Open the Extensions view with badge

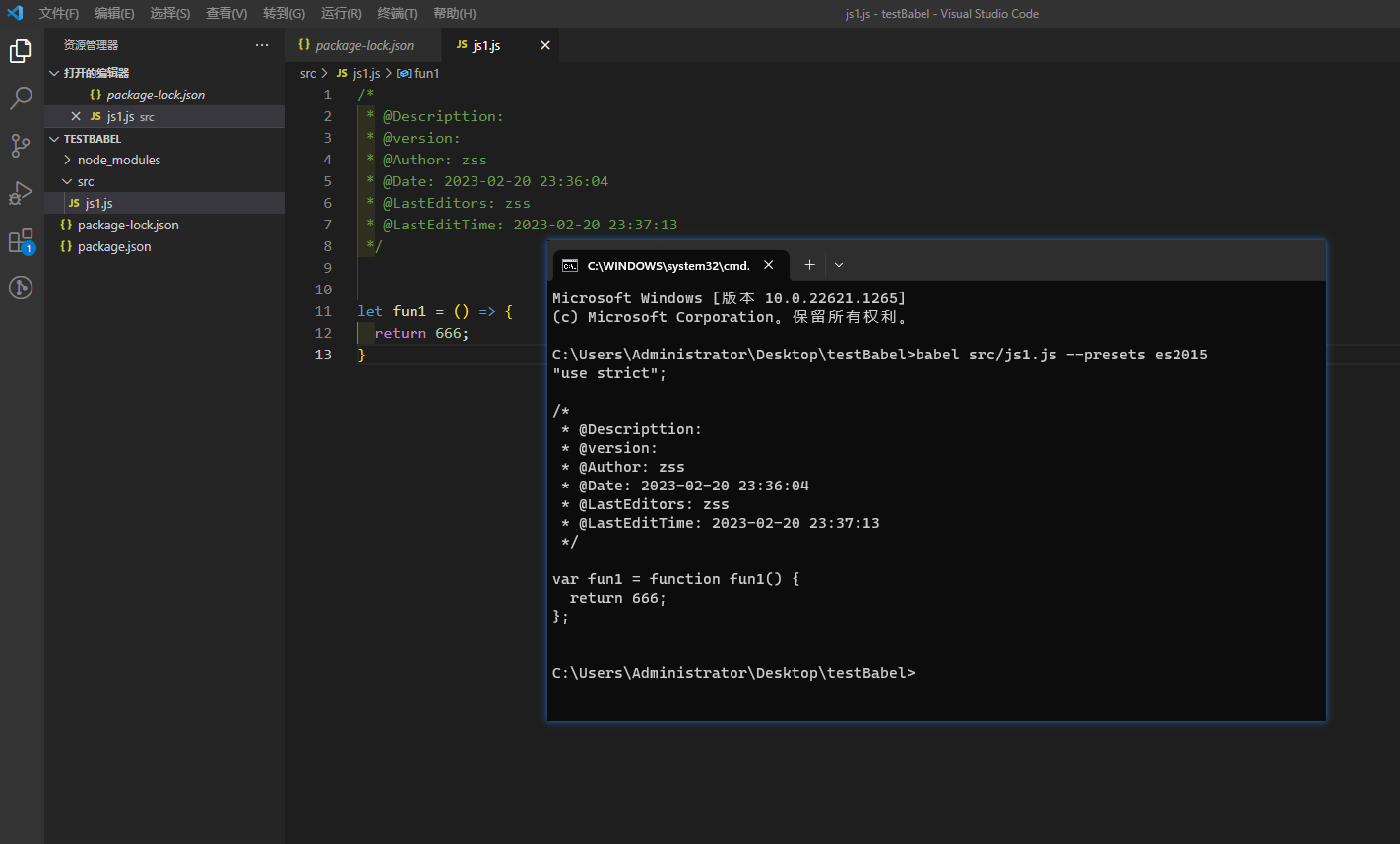pyautogui.click(x=21, y=241)
